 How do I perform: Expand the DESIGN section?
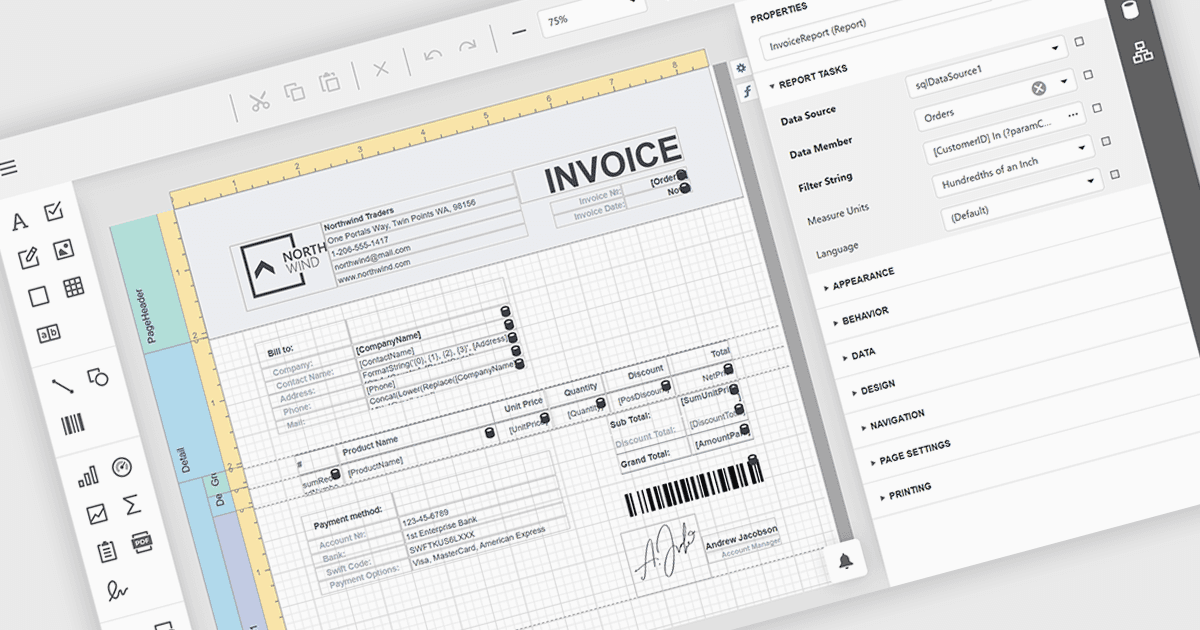pyautogui.click(x=872, y=387)
